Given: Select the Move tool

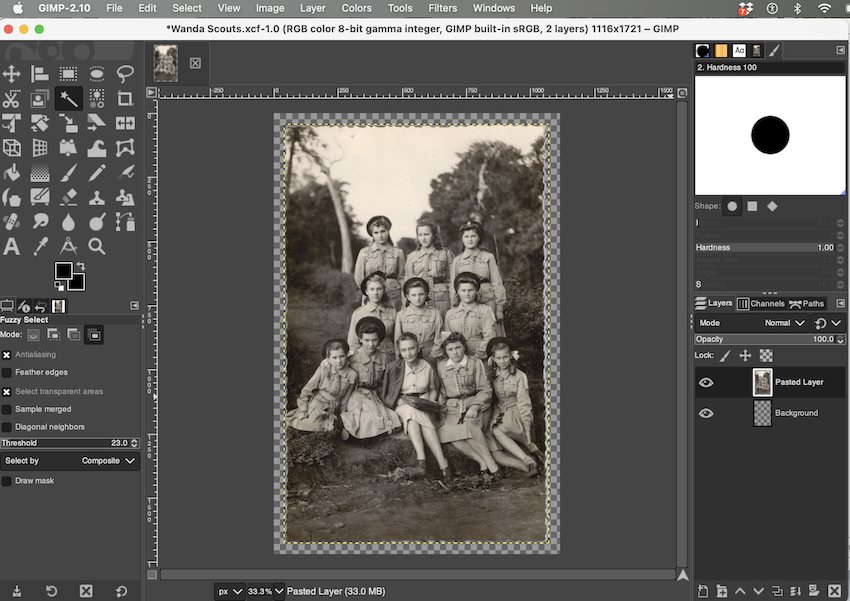Looking at the screenshot, I should [x=12, y=73].
